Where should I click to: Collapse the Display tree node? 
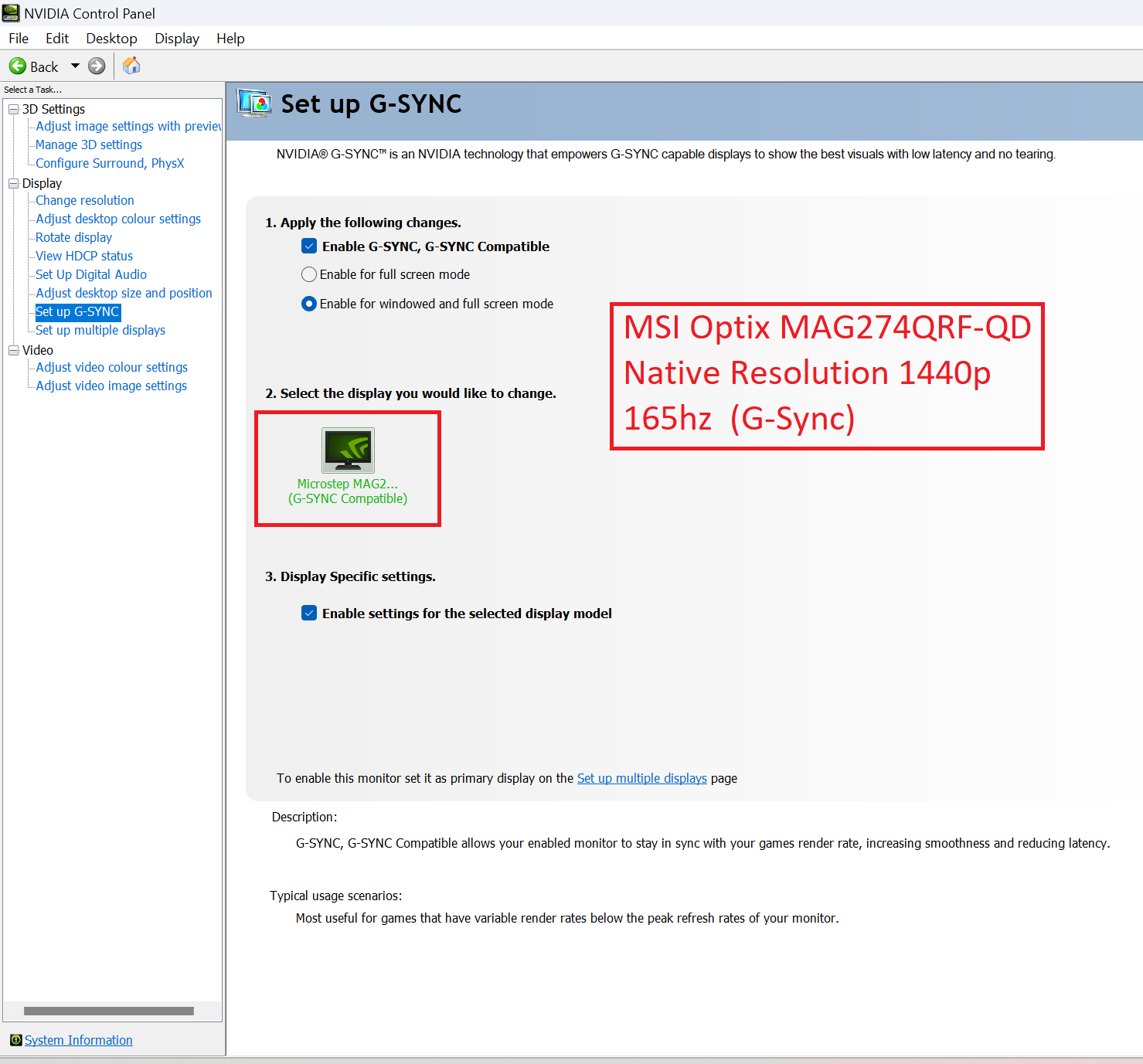[13, 184]
